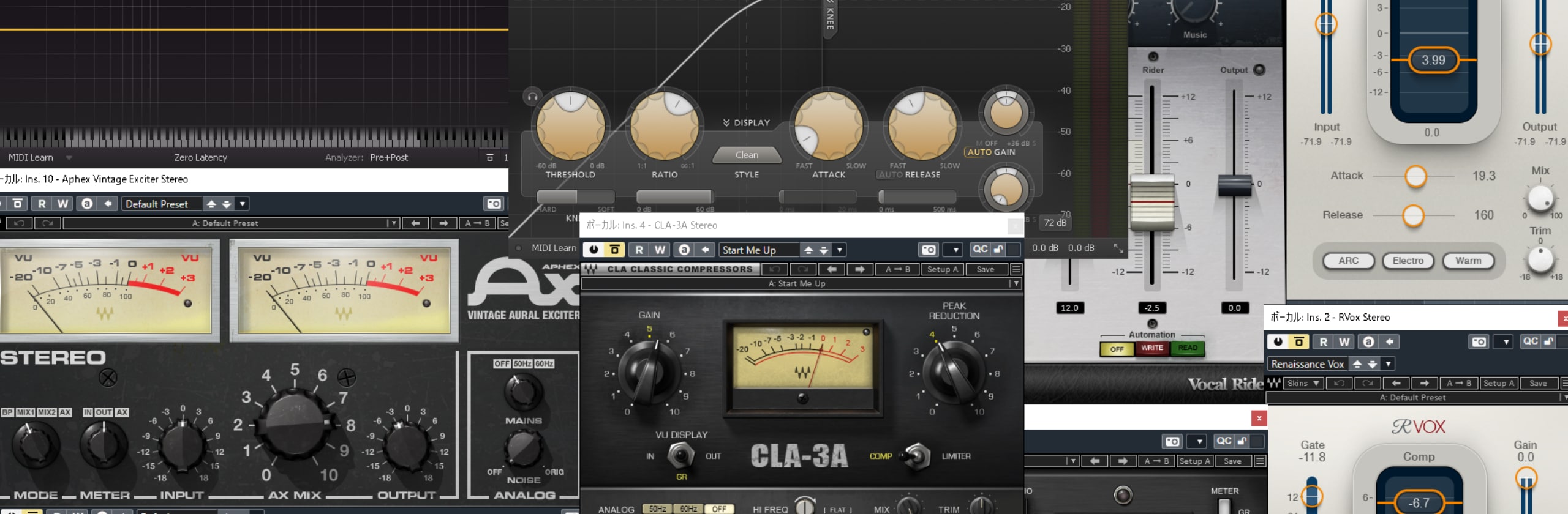Enable the ARC button in RVox panel
The width and height of the screenshot is (1568, 514).
click(x=1348, y=261)
